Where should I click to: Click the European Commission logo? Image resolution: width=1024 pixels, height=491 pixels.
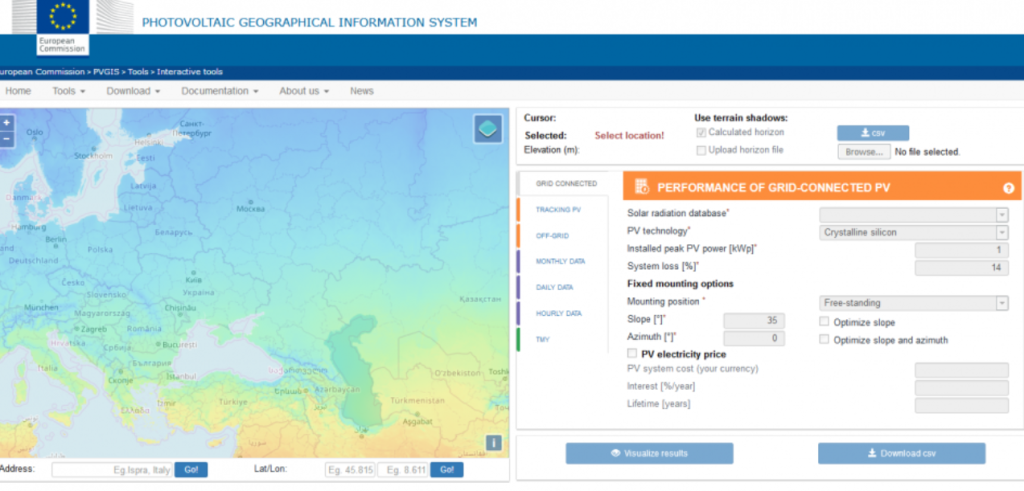63,27
